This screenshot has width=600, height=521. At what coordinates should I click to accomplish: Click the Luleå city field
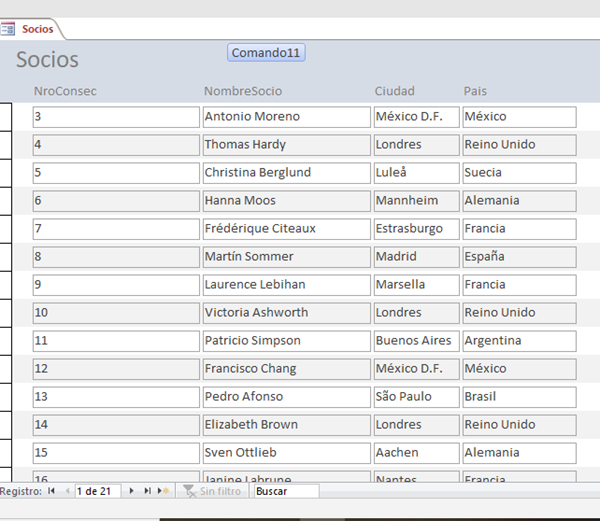[416, 173]
